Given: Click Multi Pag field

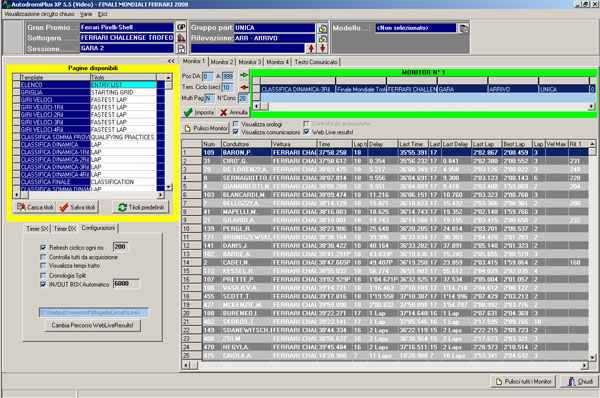Looking at the screenshot, I should [x=209, y=98].
